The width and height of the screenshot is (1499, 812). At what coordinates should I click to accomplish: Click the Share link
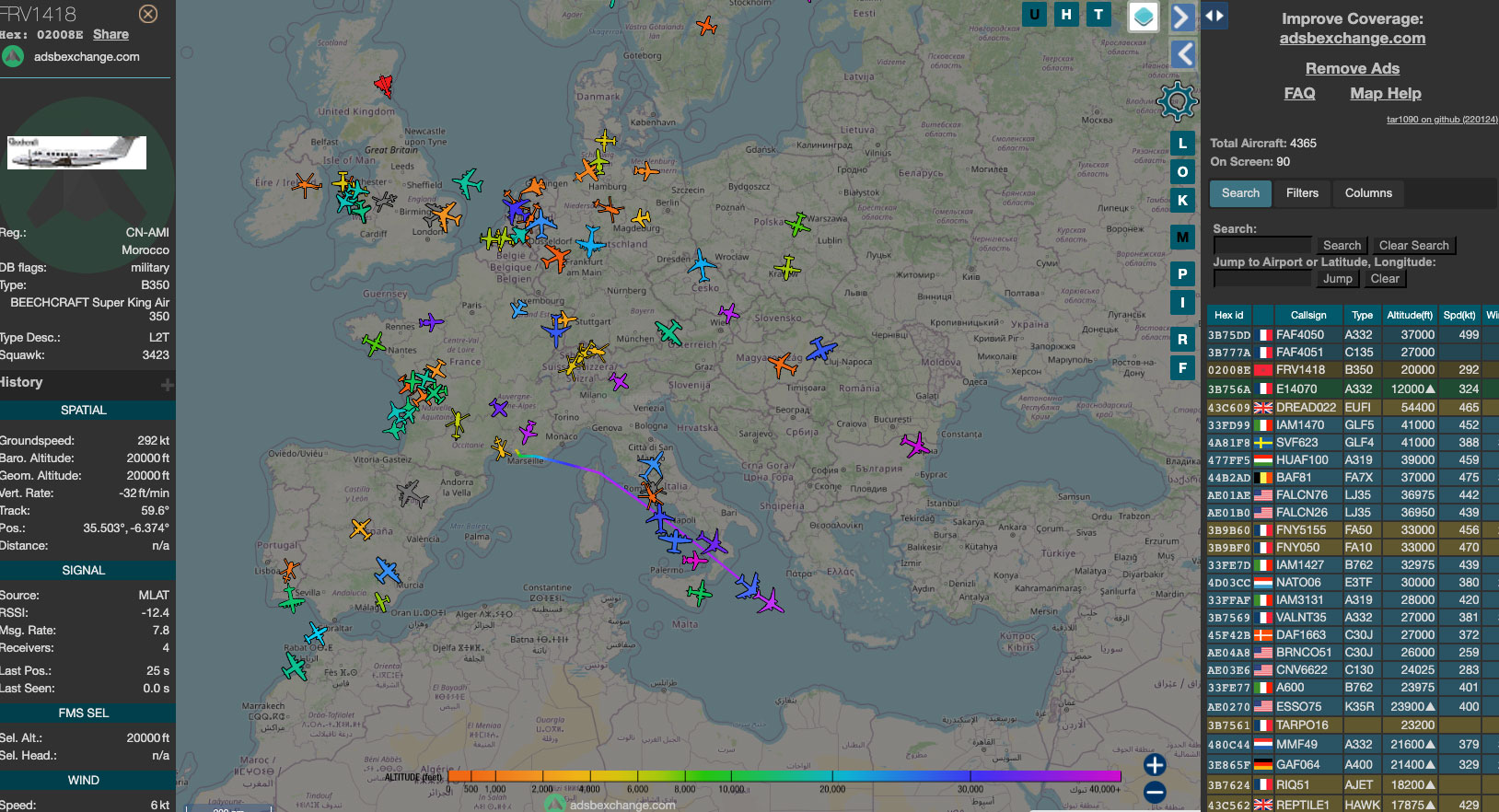pyautogui.click(x=110, y=34)
